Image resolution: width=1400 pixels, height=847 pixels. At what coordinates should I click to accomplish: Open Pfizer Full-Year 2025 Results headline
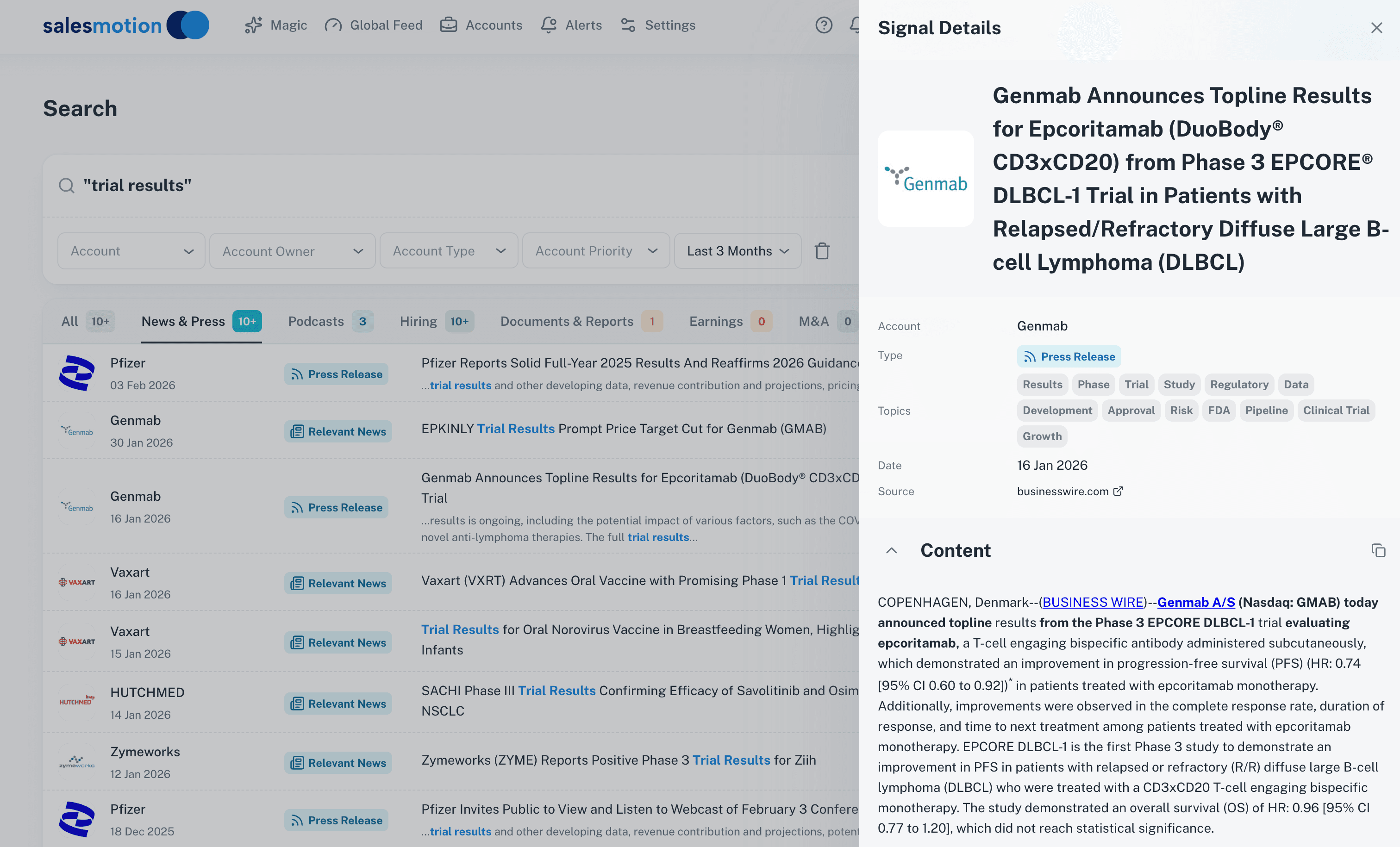coord(640,363)
